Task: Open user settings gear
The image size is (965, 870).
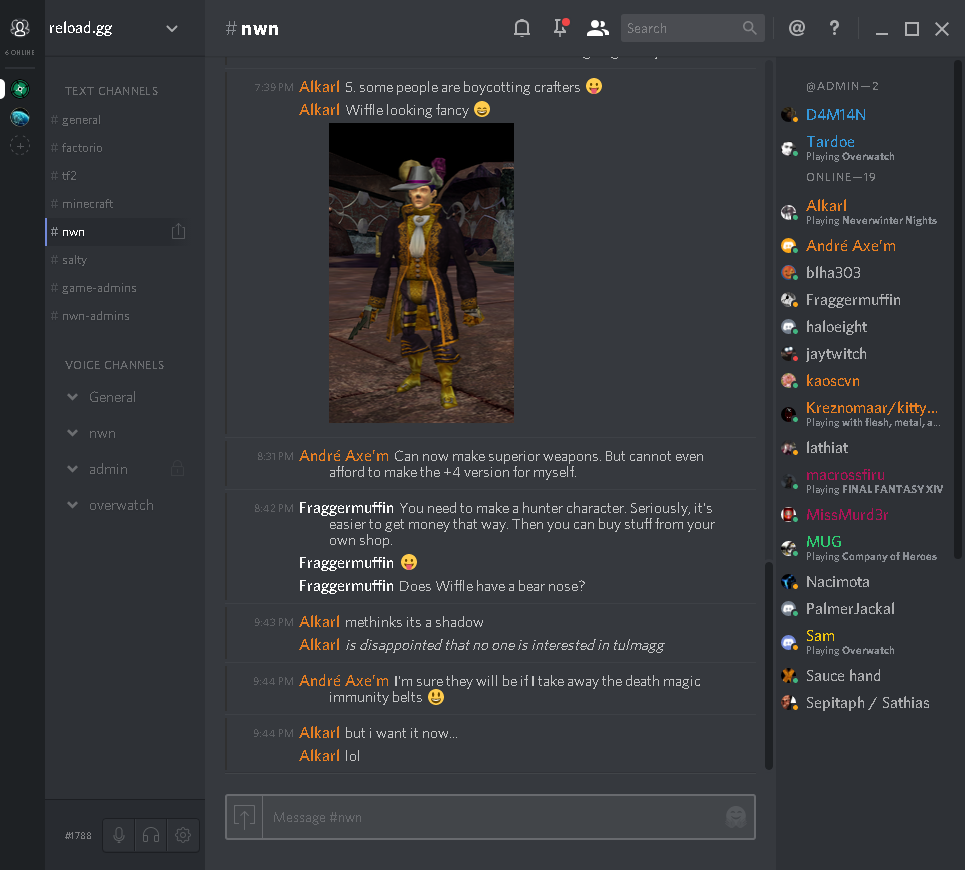Action: tap(183, 835)
